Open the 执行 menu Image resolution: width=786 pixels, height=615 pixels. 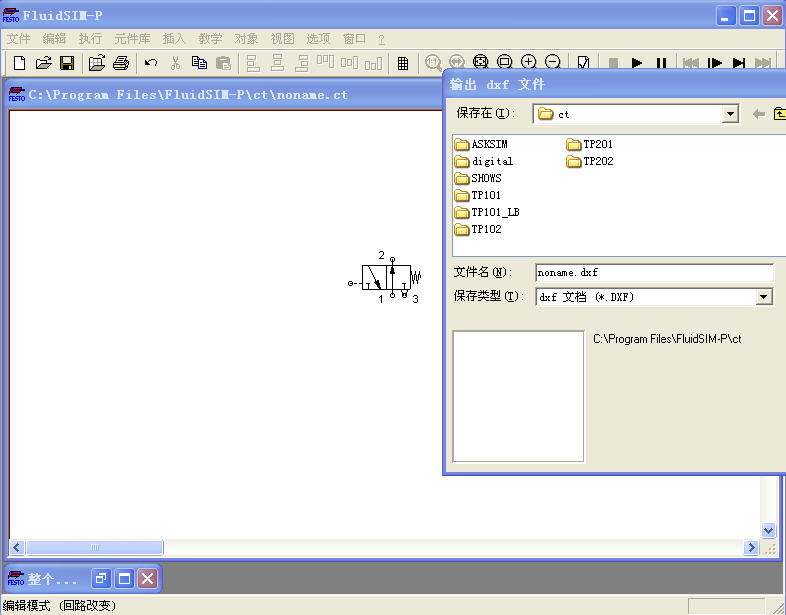90,39
